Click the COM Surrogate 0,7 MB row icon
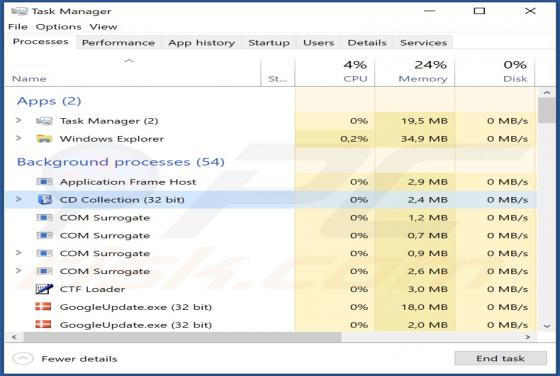Viewport: 560px width, 376px height. coord(44,235)
